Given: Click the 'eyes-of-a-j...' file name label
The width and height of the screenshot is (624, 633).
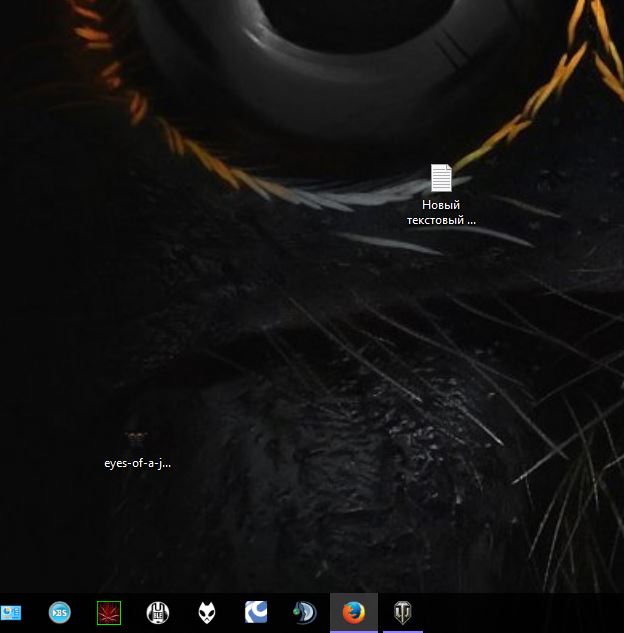Looking at the screenshot, I should (x=137, y=463).
